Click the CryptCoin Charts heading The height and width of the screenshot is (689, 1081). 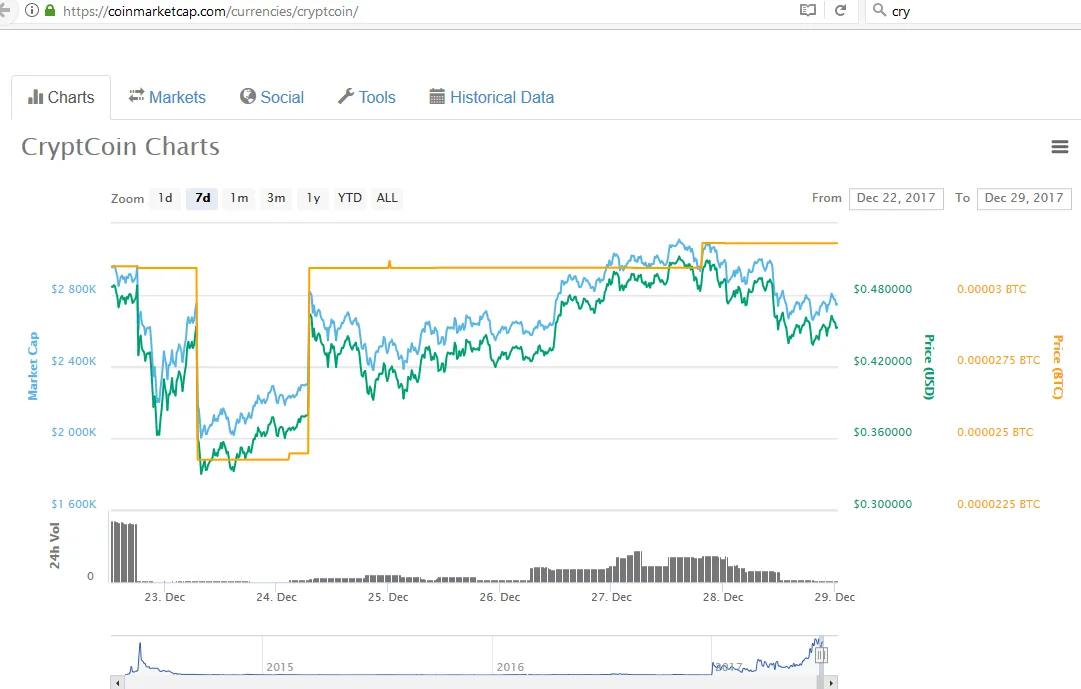121,147
